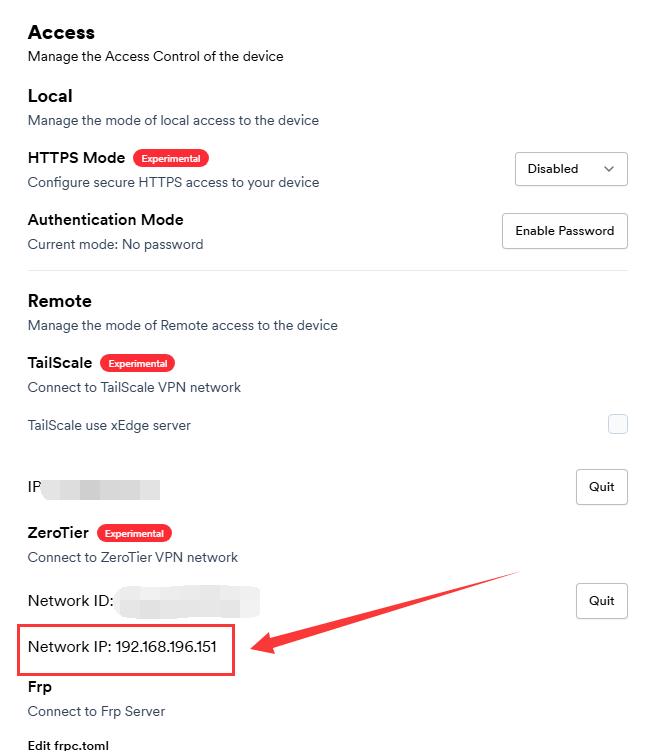Quit the TailScale VPN connection
The image size is (659, 751).
[x=601, y=487]
